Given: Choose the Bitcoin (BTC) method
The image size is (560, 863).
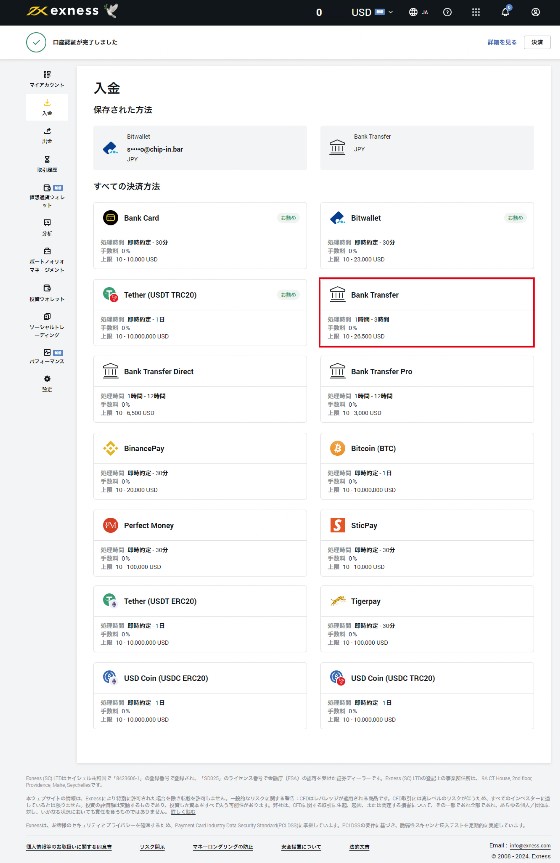Looking at the screenshot, I should 427,466.
